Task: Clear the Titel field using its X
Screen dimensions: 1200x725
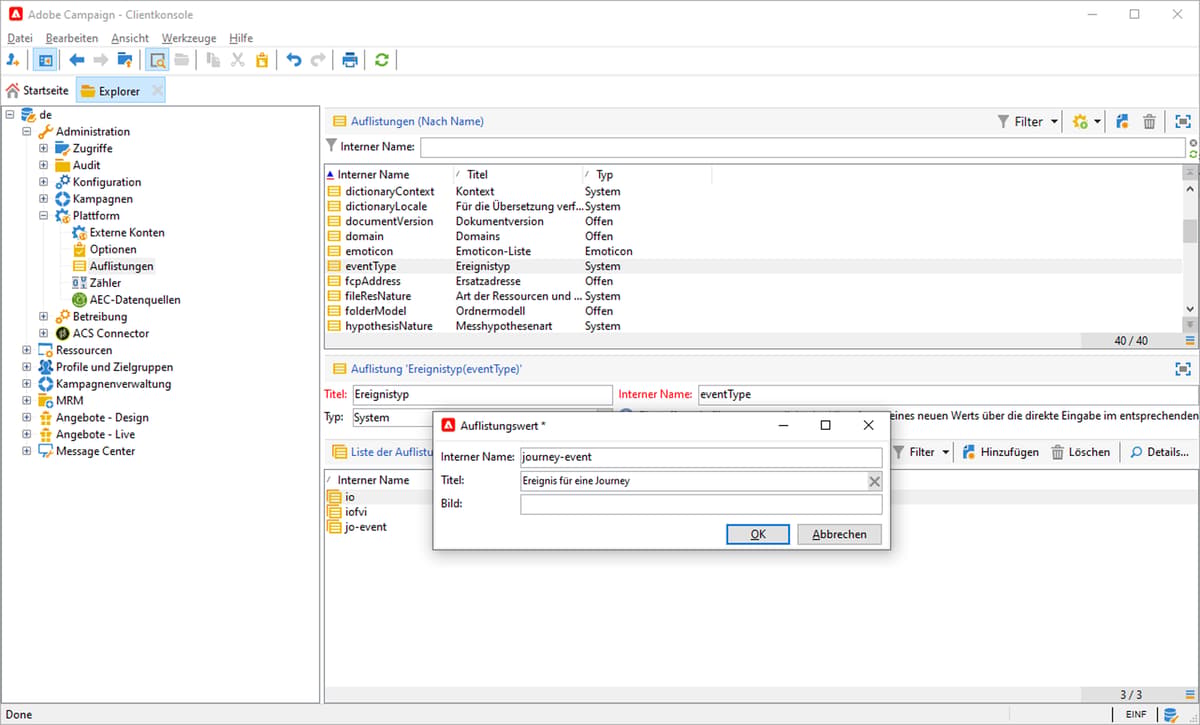Action: tap(874, 481)
